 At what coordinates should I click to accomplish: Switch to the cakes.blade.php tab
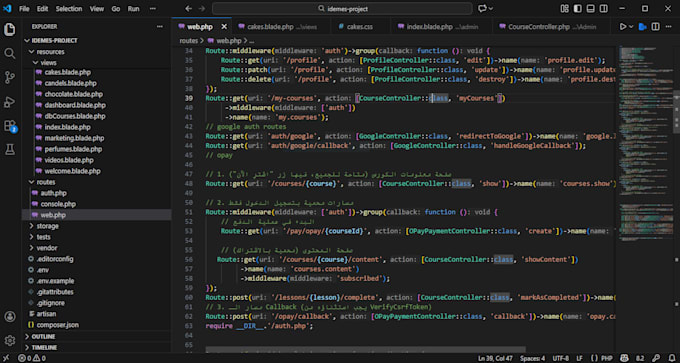pyautogui.click(x=281, y=27)
